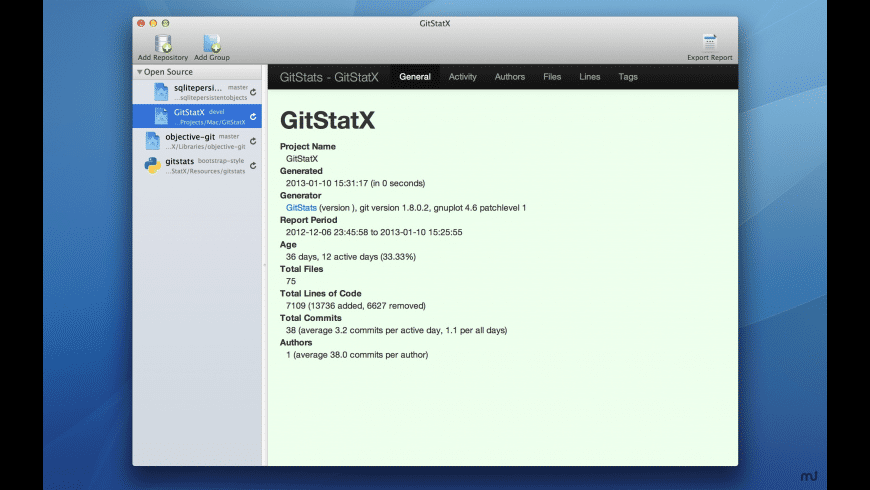Viewport: 870px width, 490px height.
Task: Collapse the Open Source group
Action: tap(140, 72)
